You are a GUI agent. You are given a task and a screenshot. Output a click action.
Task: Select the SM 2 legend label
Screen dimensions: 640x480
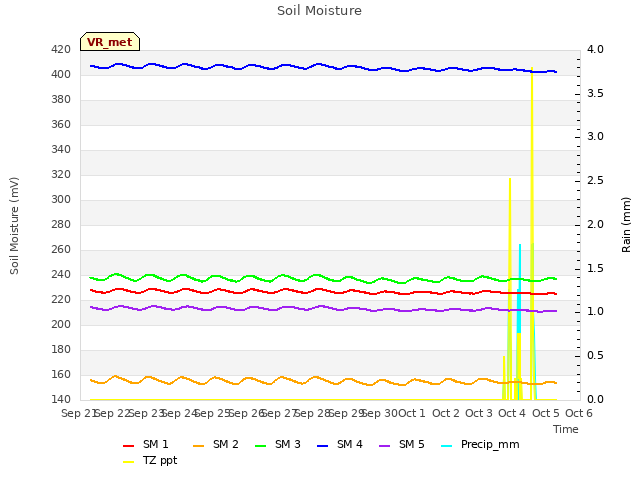pyautogui.click(x=226, y=444)
